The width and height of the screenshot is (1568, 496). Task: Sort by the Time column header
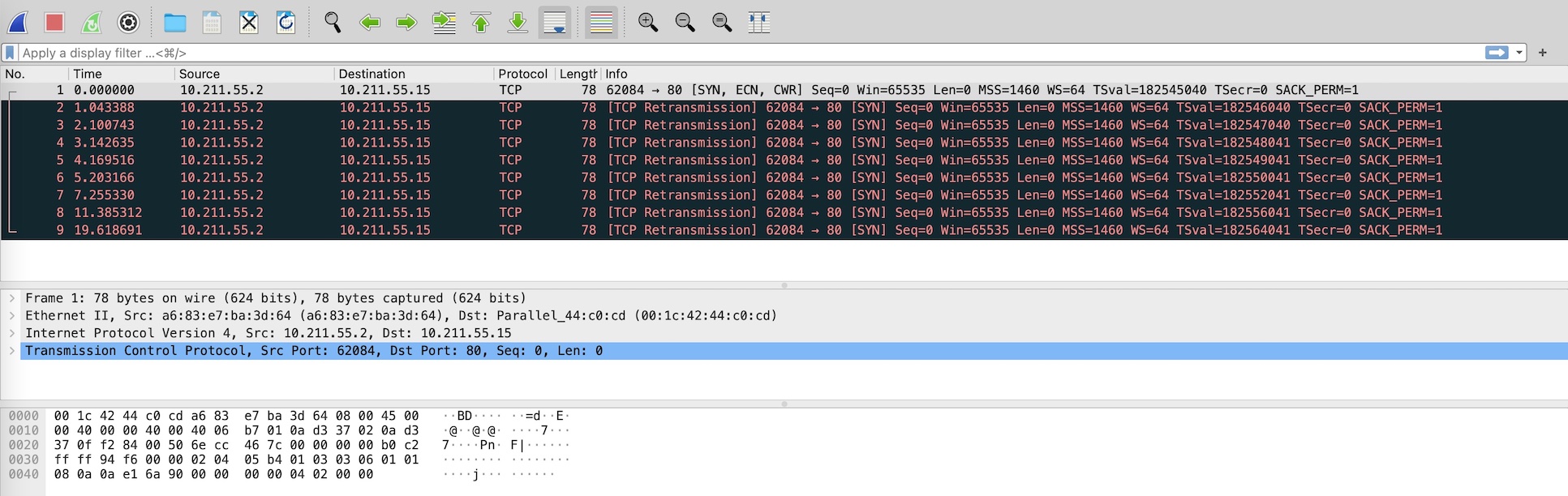pyautogui.click(x=88, y=74)
